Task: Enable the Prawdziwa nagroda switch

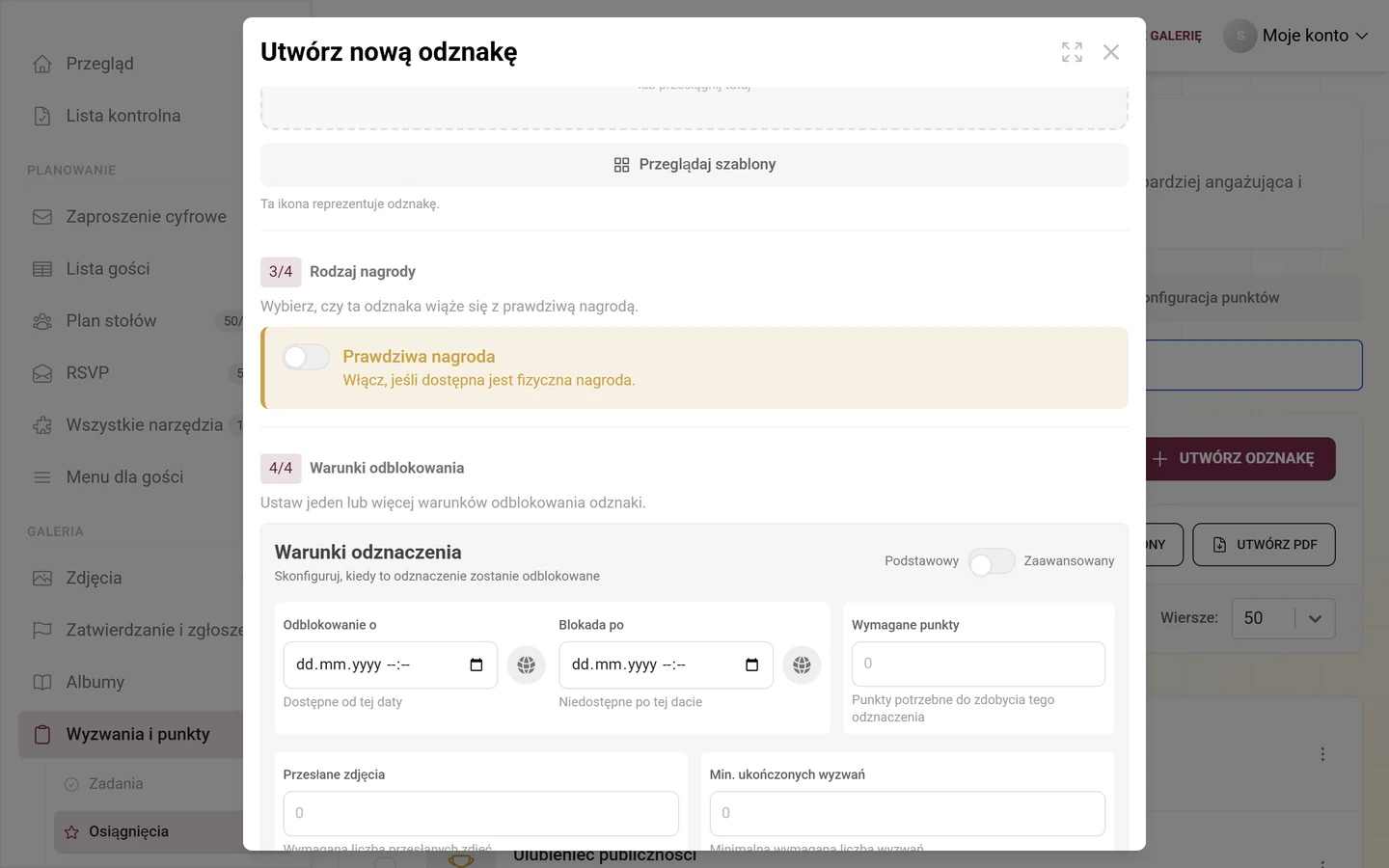Action: click(306, 357)
